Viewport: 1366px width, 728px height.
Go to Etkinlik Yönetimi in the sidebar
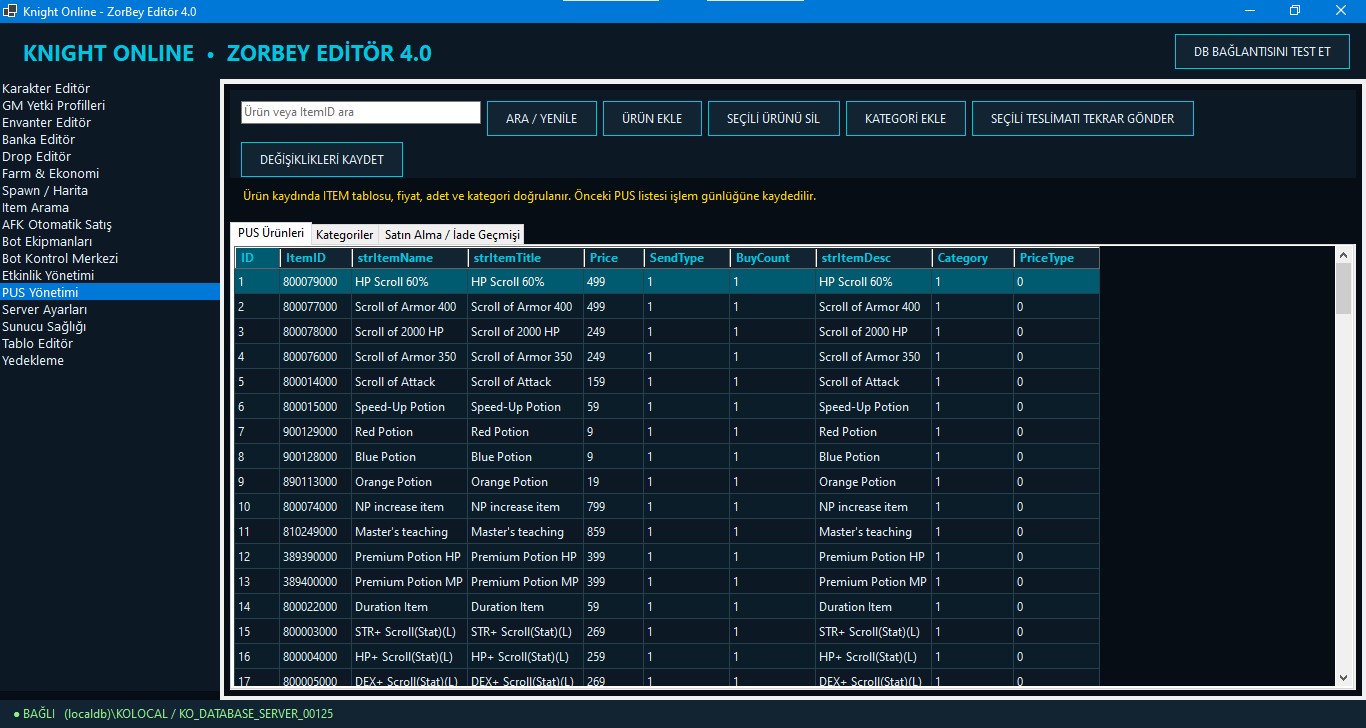pos(110,276)
